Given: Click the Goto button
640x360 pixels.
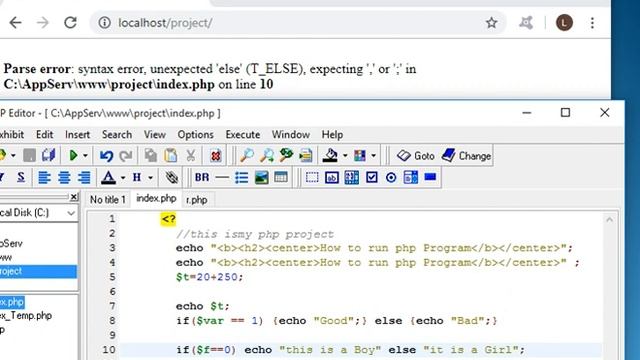Looking at the screenshot, I should pyautogui.click(x=416, y=156).
